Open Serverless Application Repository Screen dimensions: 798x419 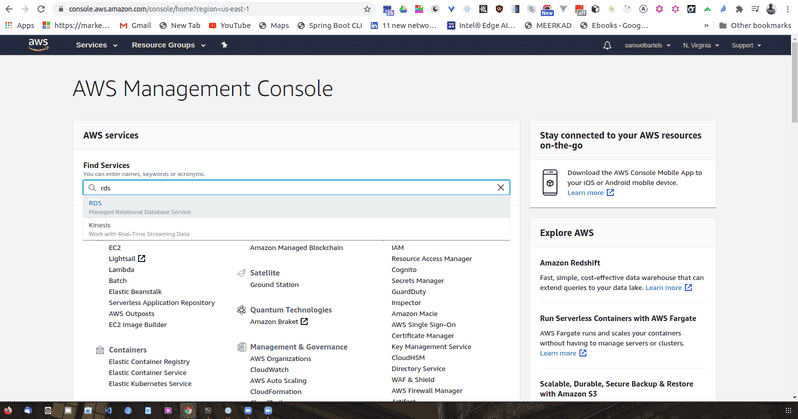point(161,302)
